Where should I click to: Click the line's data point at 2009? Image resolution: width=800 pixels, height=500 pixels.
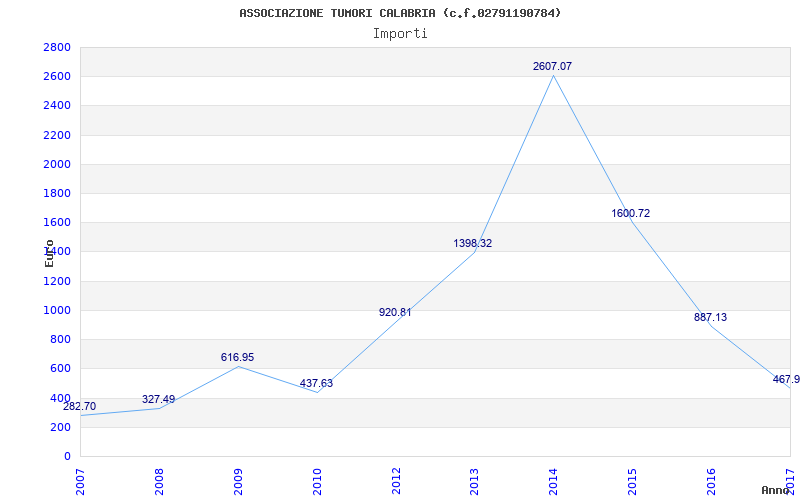(x=238, y=366)
